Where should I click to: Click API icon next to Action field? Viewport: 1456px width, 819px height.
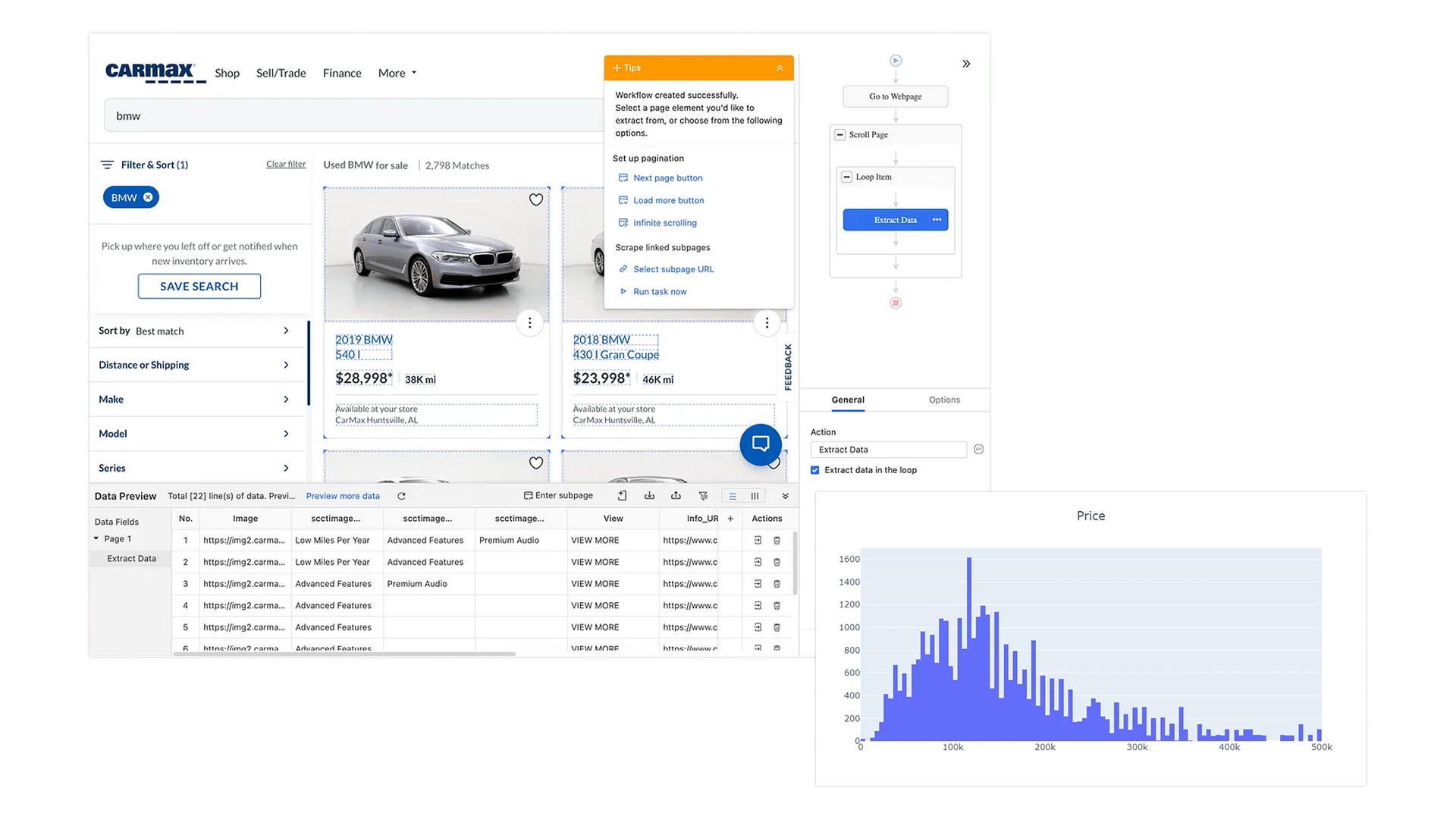pyautogui.click(x=979, y=449)
